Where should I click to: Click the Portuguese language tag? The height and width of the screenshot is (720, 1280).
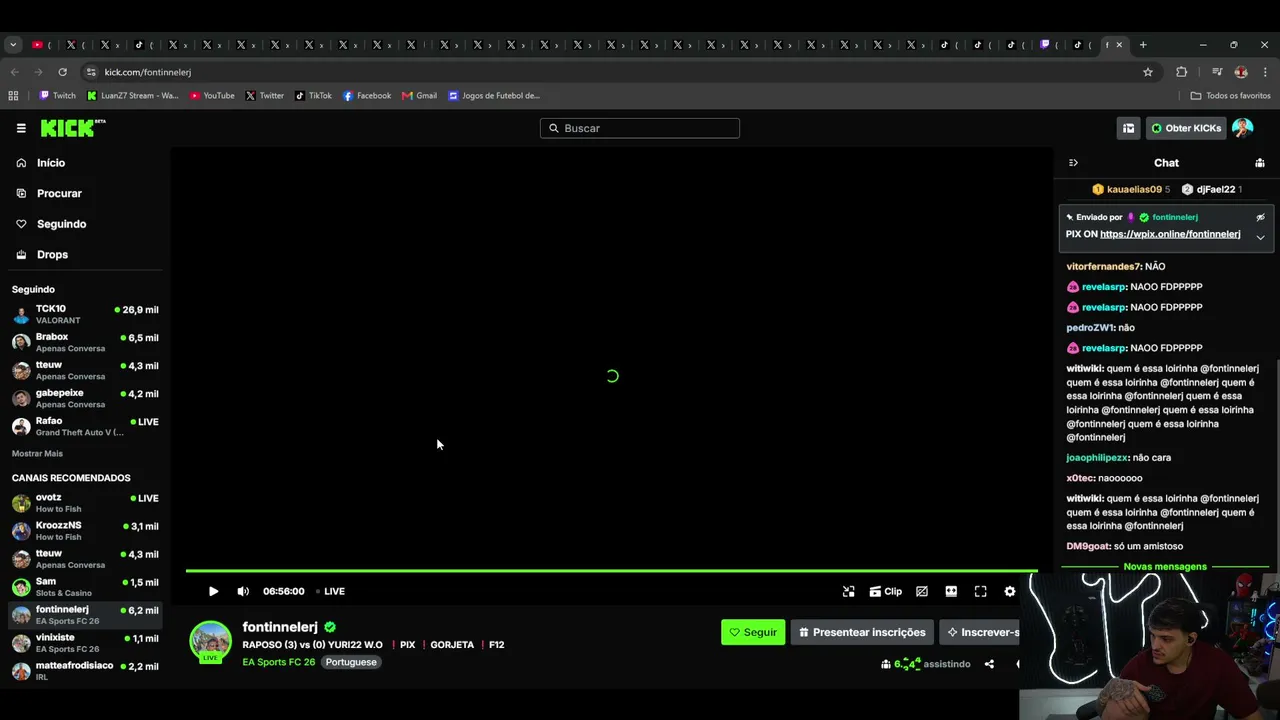tap(351, 662)
